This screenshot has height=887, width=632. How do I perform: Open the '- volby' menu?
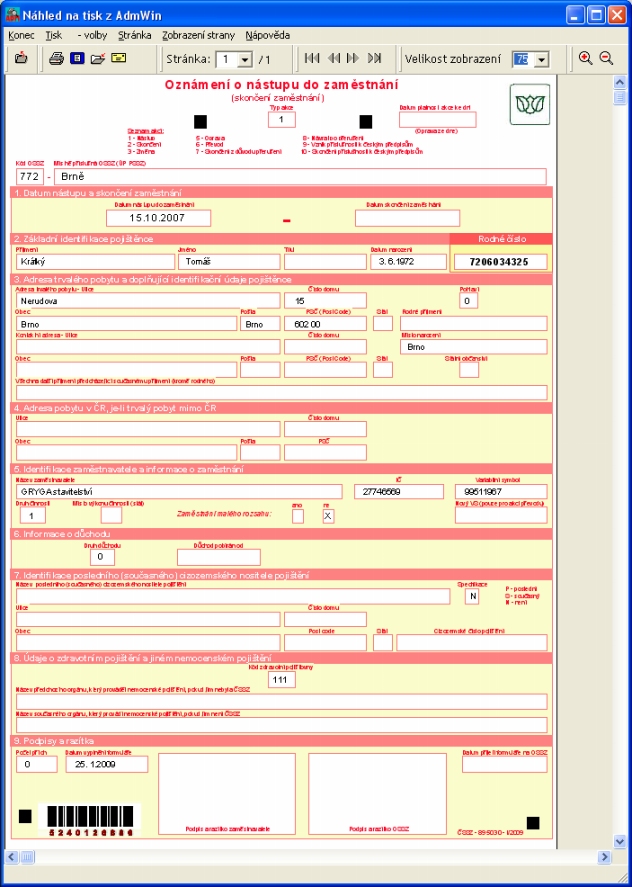[x=92, y=35]
